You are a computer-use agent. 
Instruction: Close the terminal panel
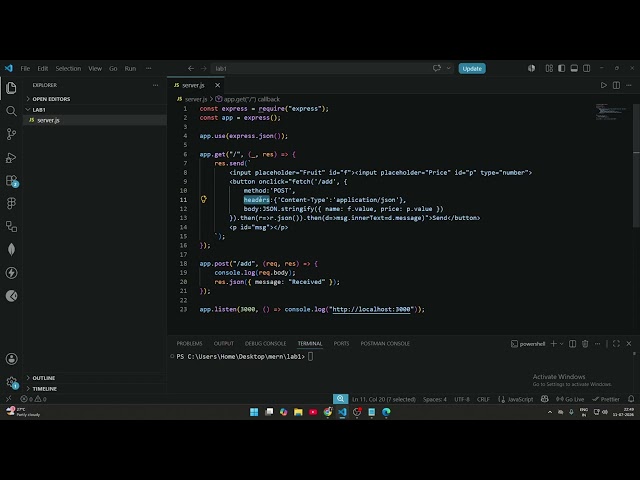tap(629, 344)
